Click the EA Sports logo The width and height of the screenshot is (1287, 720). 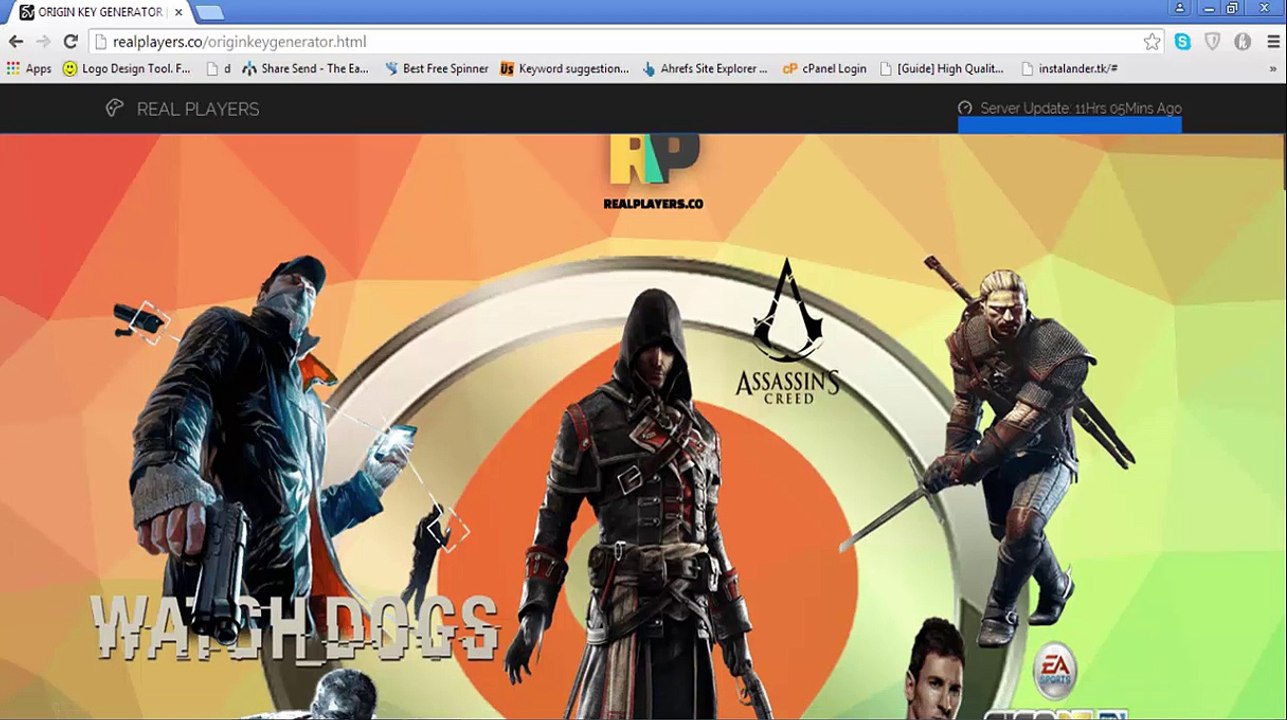(1054, 669)
